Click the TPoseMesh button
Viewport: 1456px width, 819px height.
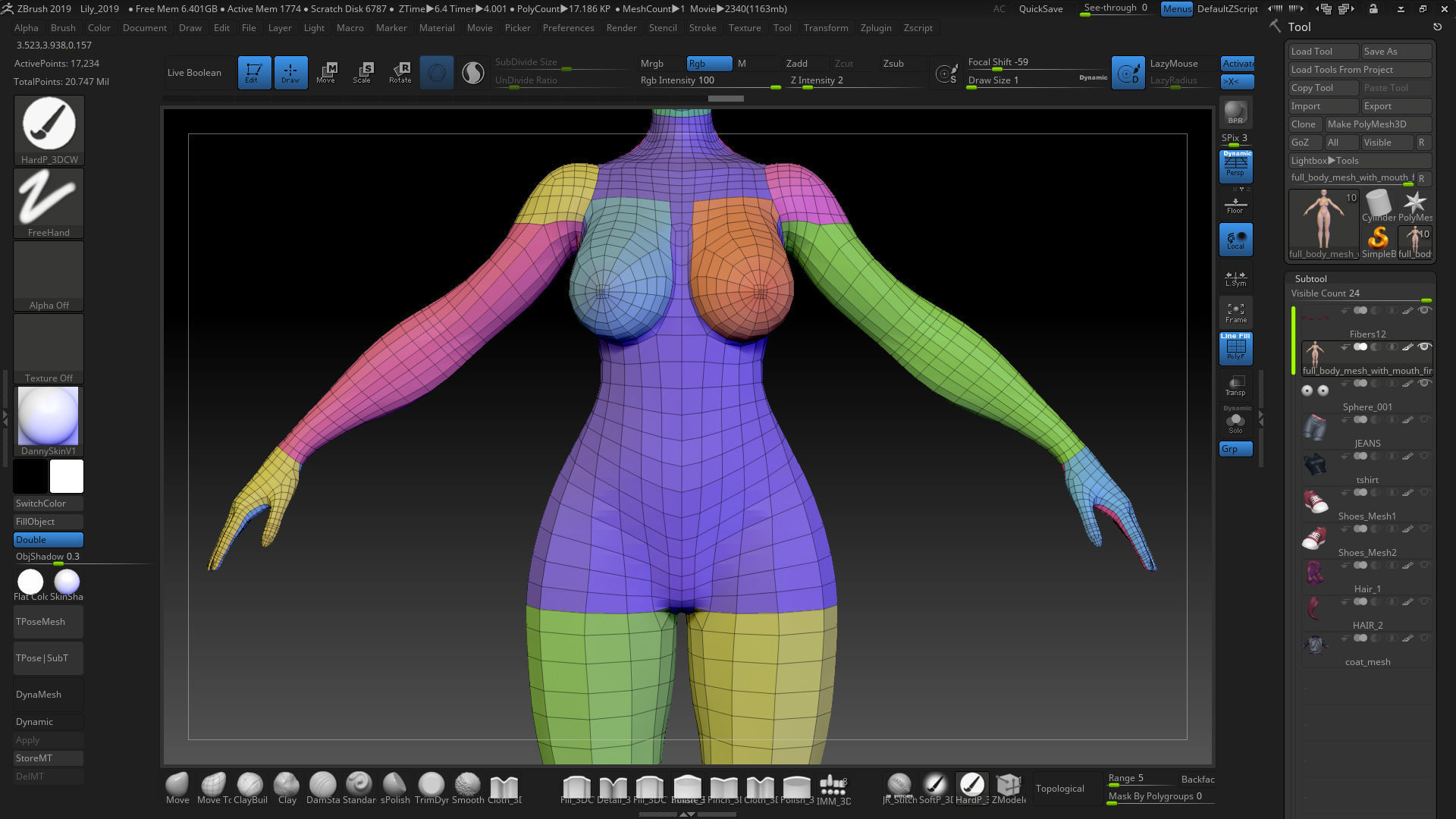[49, 622]
